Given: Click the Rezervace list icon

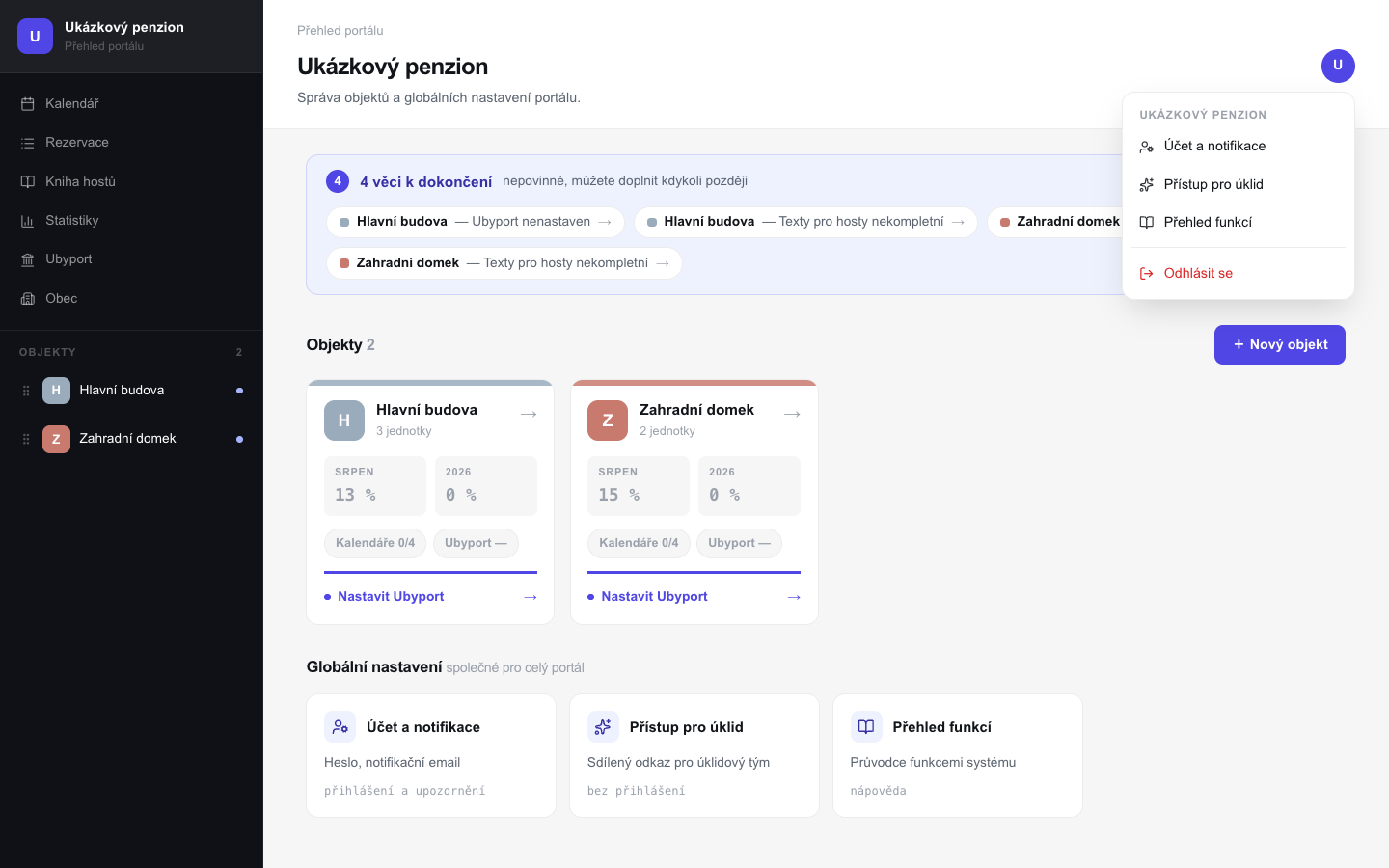Looking at the screenshot, I should [28, 143].
